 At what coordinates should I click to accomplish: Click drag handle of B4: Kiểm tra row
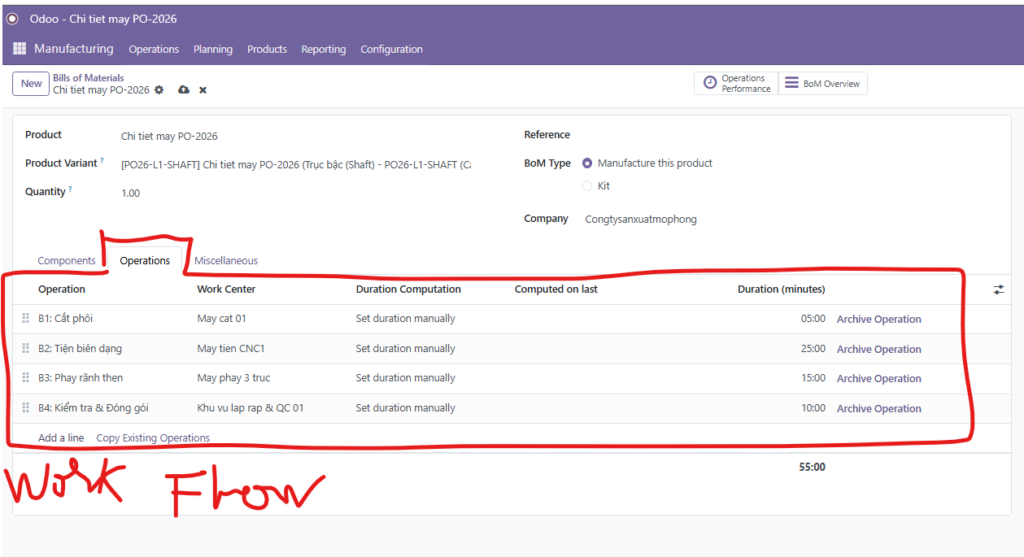(26, 408)
